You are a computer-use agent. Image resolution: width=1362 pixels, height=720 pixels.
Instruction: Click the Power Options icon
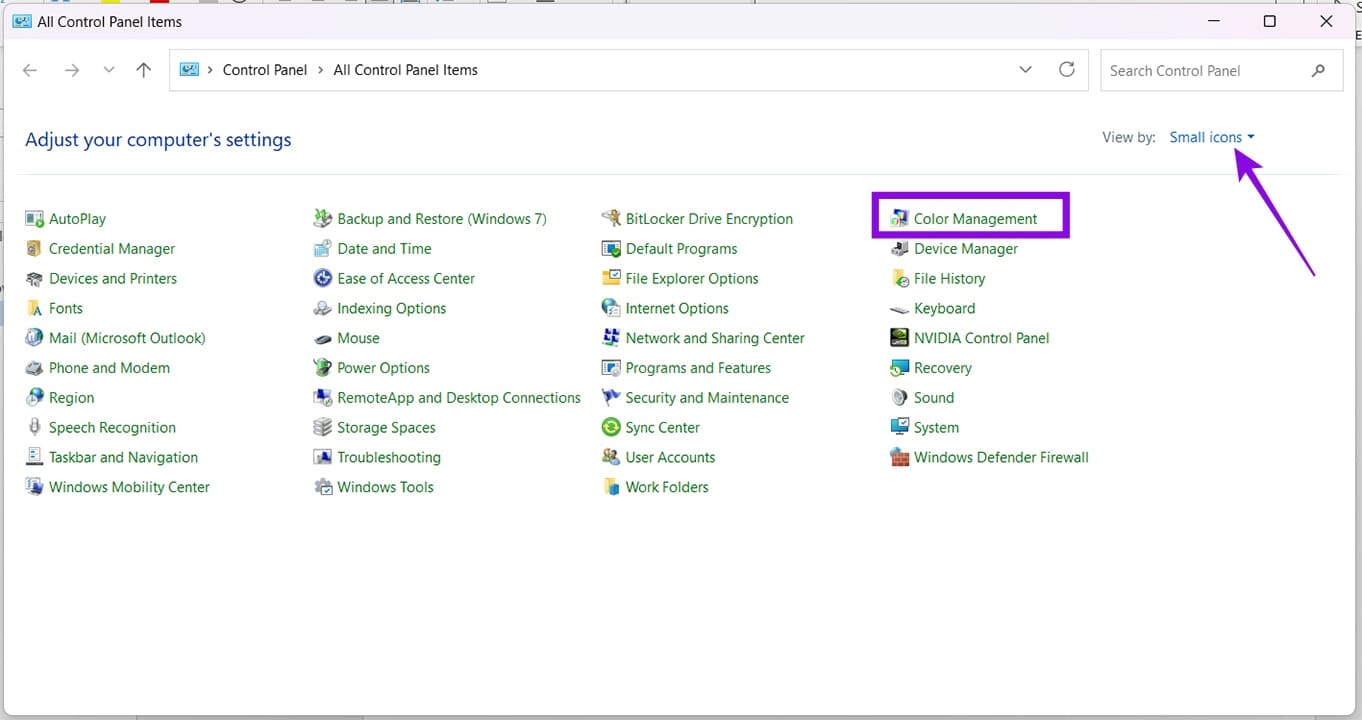[x=322, y=368]
